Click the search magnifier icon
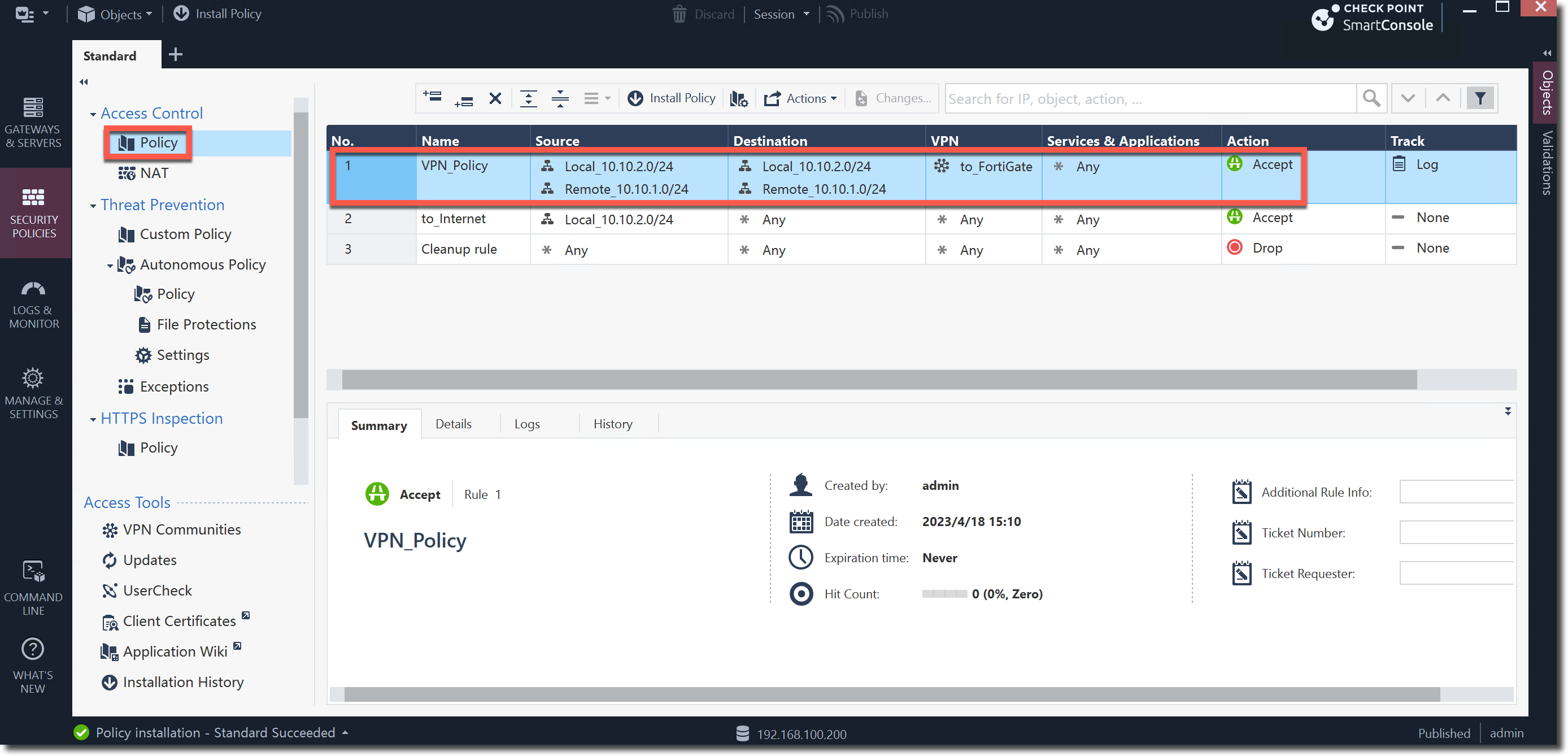The height and width of the screenshot is (756, 1568). (x=1370, y=98)
